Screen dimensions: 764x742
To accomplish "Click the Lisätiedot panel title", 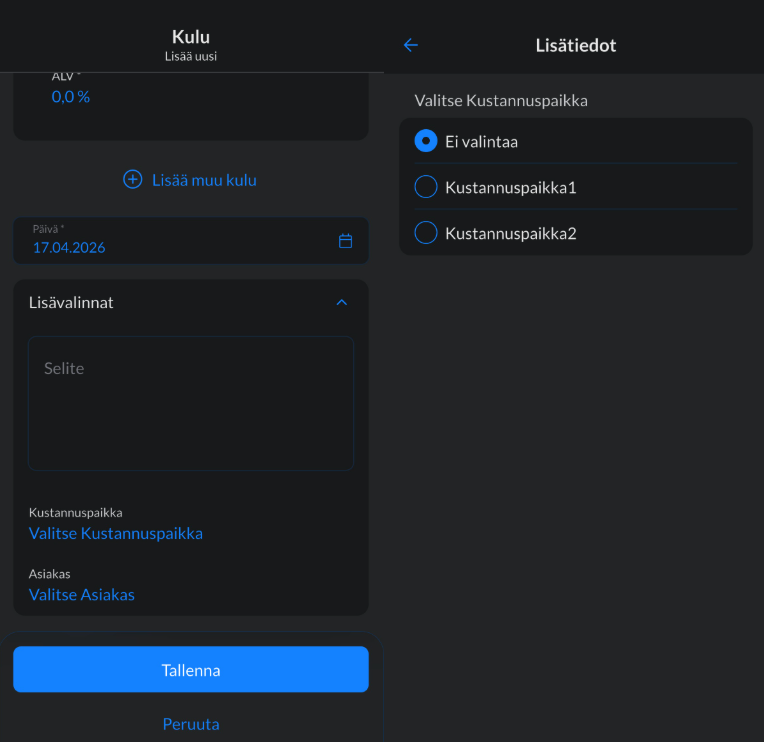I will 576,45.
